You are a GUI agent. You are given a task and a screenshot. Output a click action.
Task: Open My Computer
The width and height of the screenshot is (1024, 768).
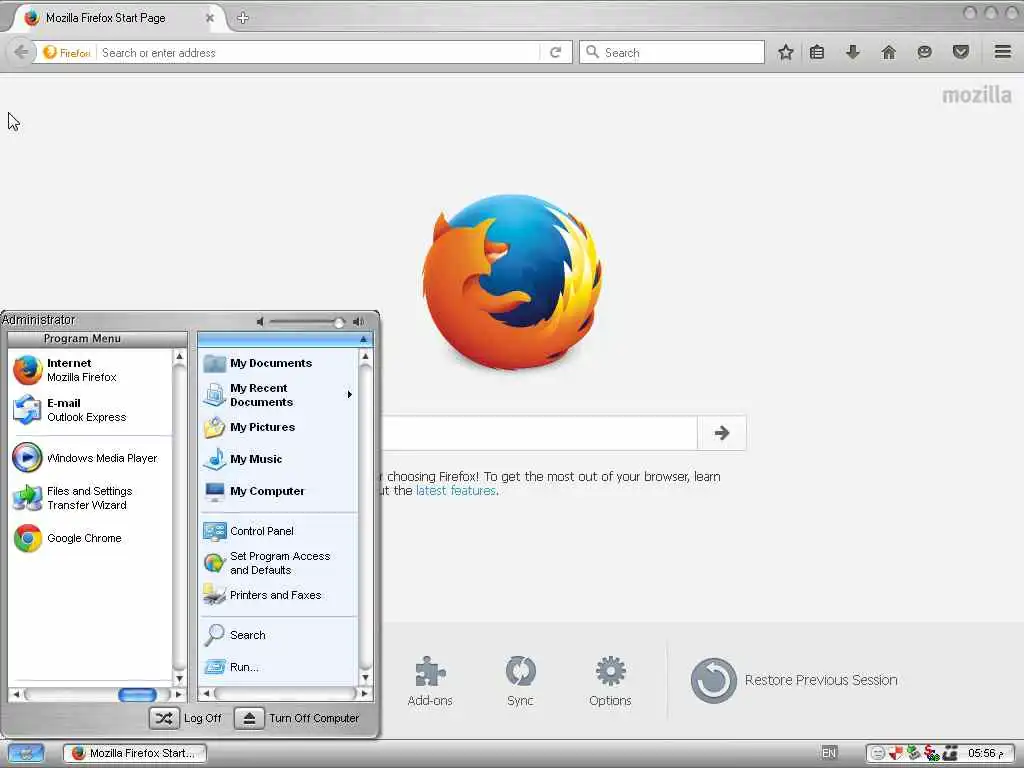coord(278,491)
